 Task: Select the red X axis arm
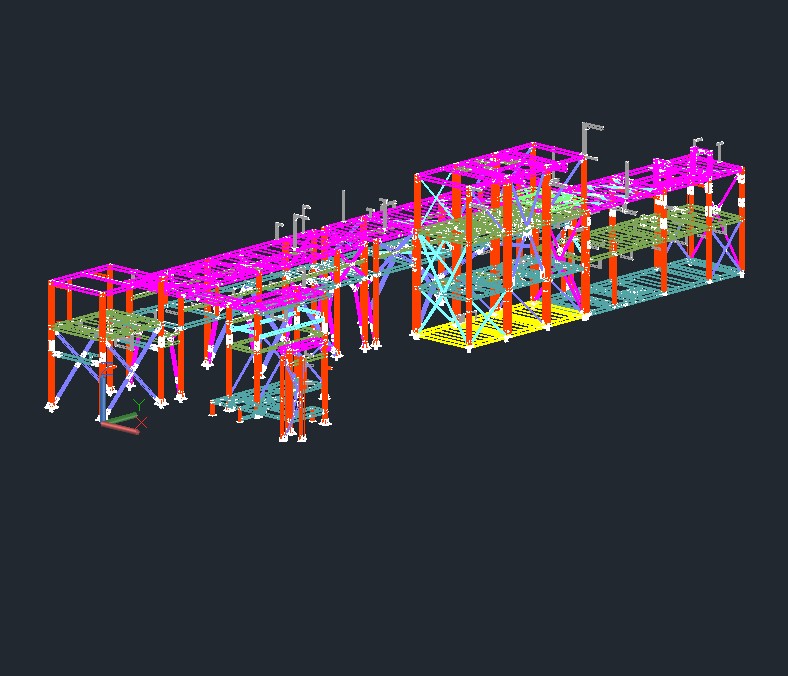(x=122, y=428)
